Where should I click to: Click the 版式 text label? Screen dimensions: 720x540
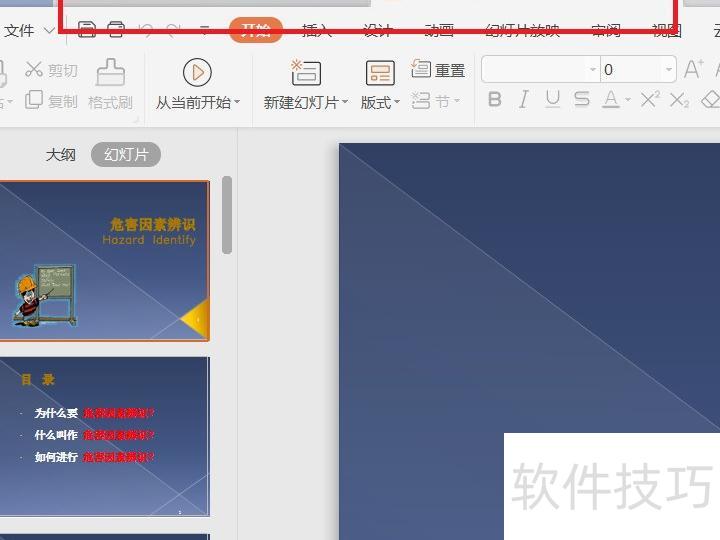(x=376, y=102)
